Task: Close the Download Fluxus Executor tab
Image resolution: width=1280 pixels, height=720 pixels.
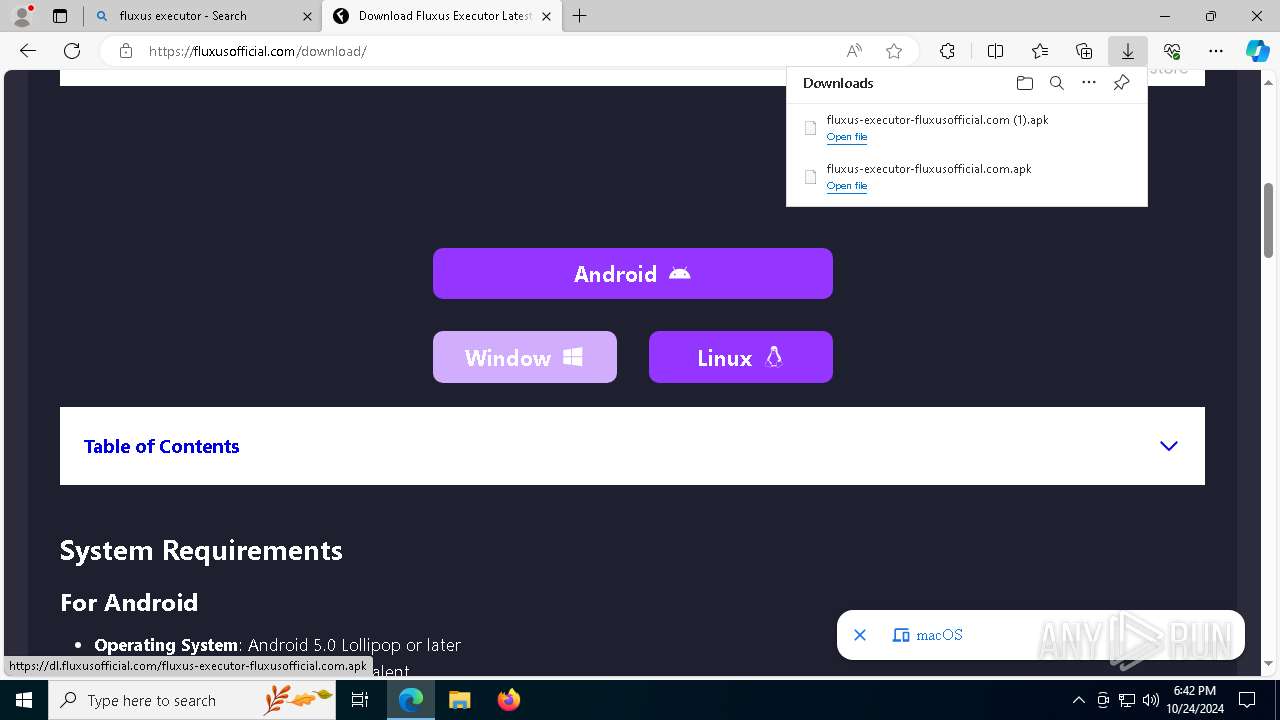Action: 546,16
